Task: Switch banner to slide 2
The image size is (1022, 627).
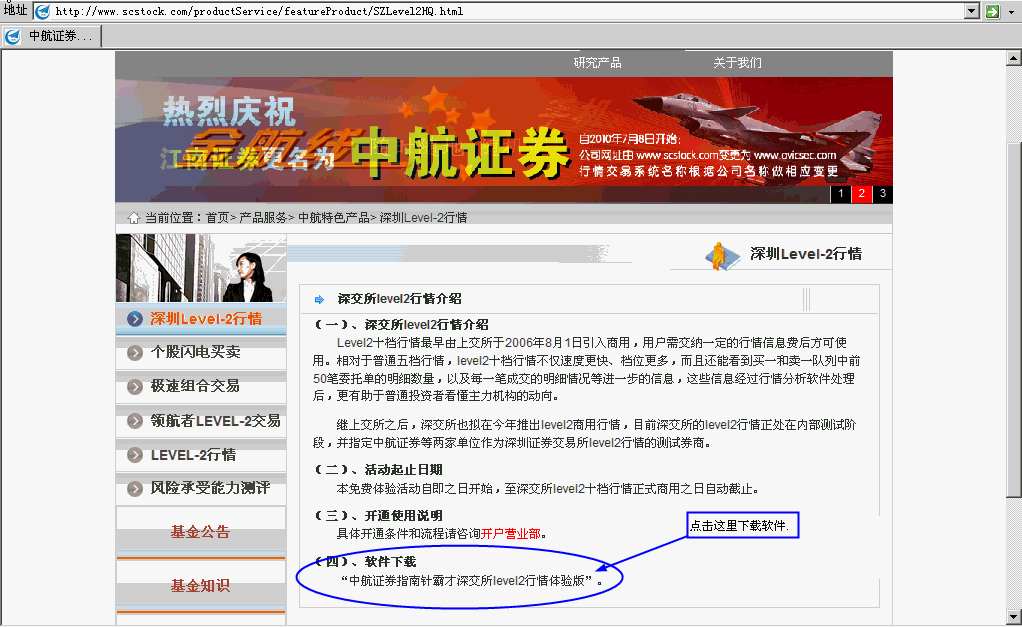Action: click(862, 194)
